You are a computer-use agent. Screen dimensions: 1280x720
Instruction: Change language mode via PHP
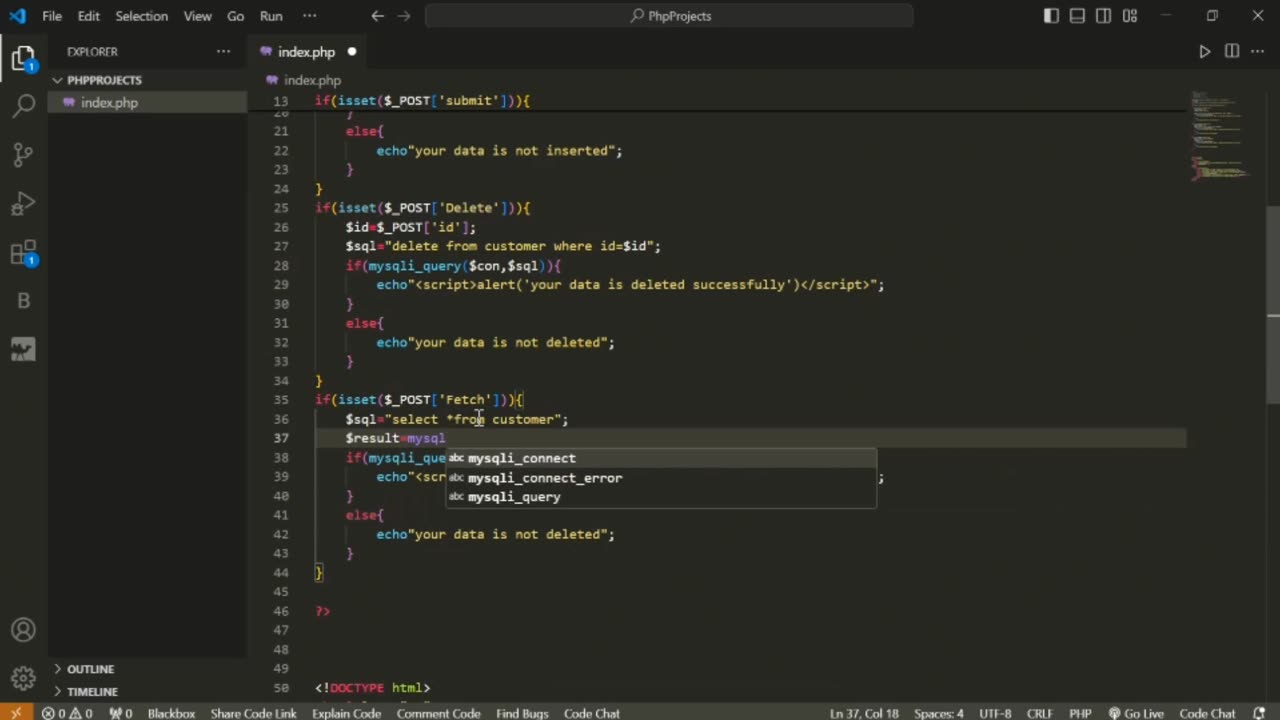[1080, 713]
